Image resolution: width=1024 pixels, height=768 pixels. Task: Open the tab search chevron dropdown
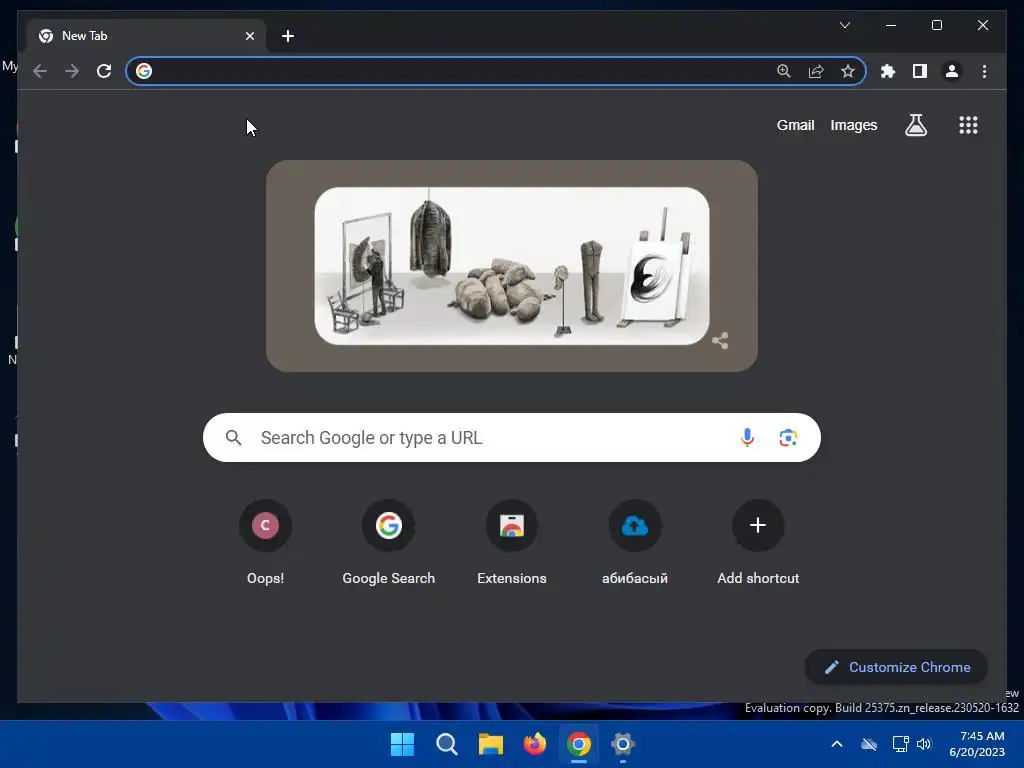844,25
